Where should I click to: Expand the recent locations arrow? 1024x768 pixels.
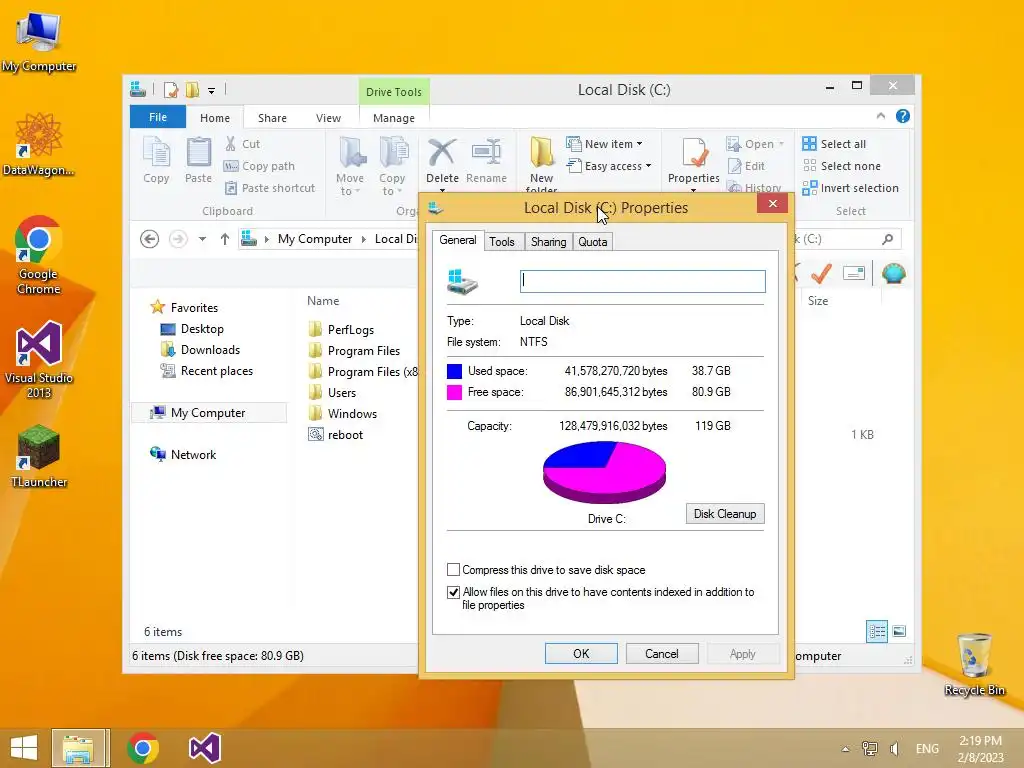(x=202, y=239)
